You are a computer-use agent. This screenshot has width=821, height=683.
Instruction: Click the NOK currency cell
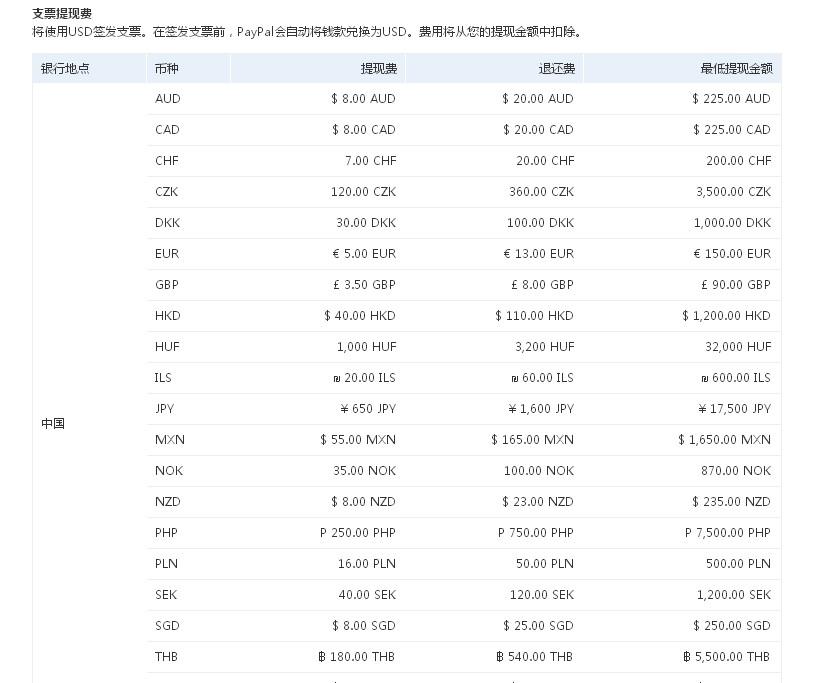click(169, 470)
